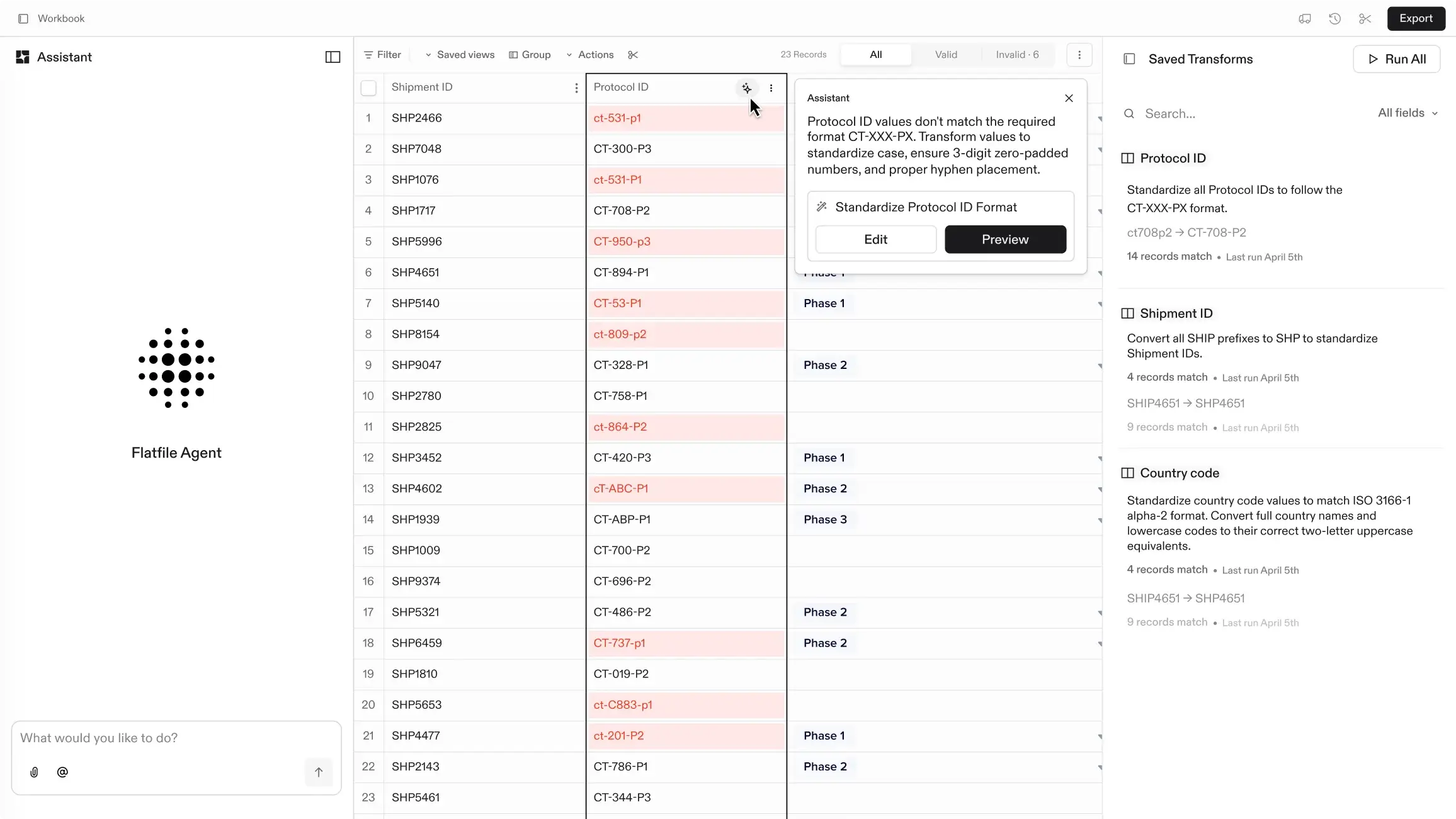This screenshot has width=1456, height=819.
Task: Open the Shipment ID column options menu
Action: click(x=576, y=88)
